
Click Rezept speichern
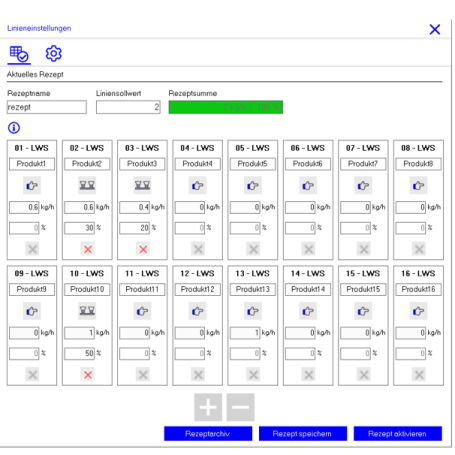[303, 434]
